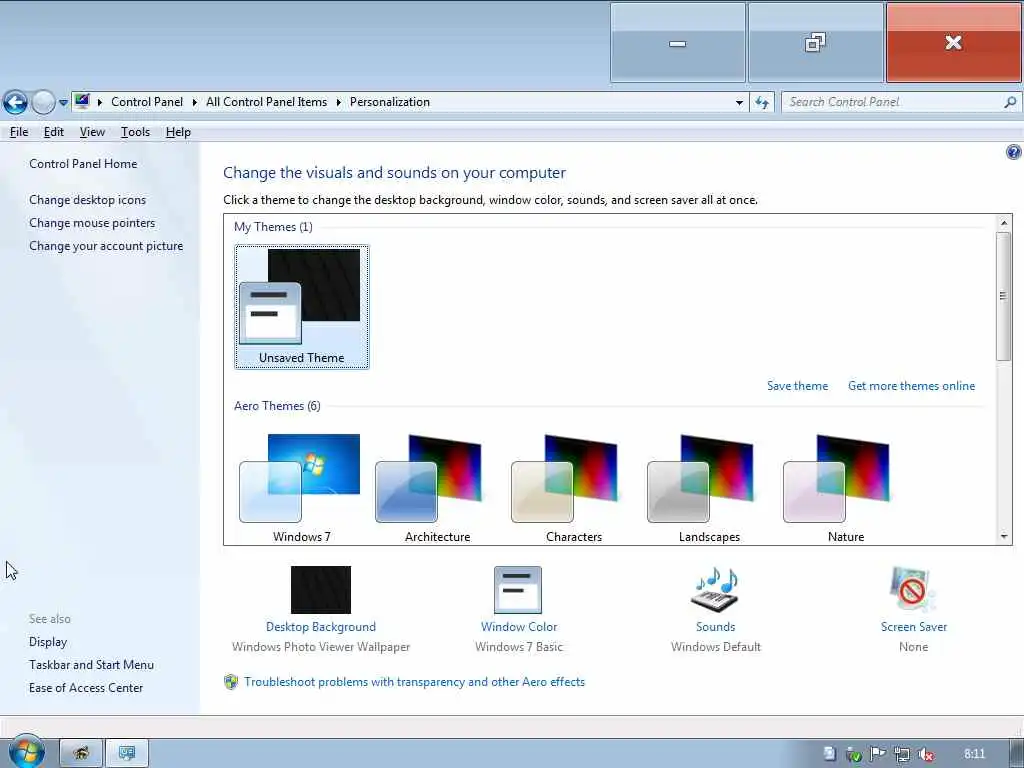The image size is (1024, 768).
Task: Click the search magnifier icon
Action: [x=1010, y=102]
